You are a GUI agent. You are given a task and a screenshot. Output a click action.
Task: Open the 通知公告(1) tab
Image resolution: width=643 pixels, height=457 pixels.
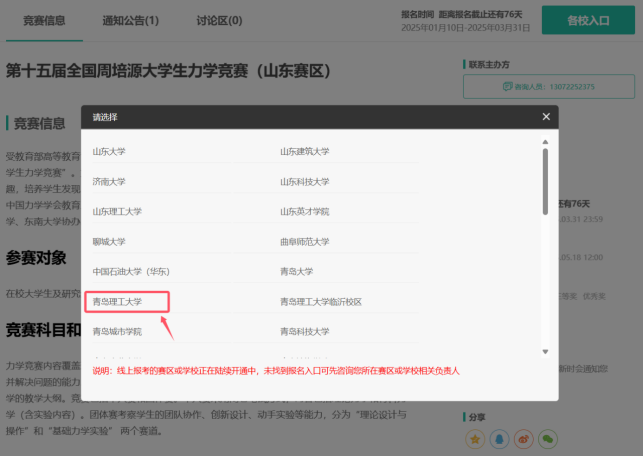click(130, 21)
